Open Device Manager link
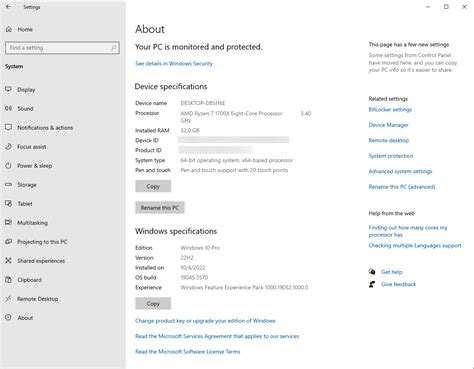The image size is (474, 369). click(388, 125)
